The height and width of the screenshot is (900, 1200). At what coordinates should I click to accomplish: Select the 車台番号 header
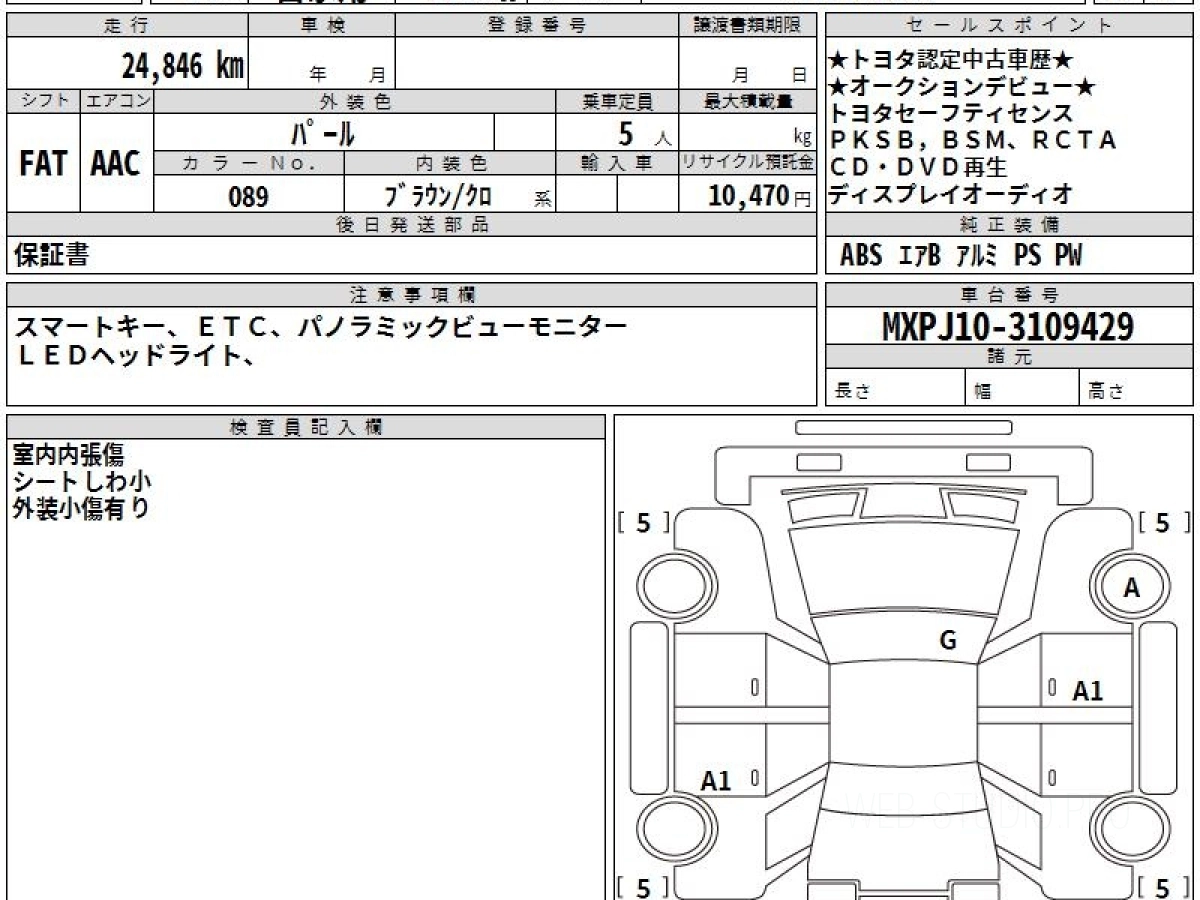1010,295
